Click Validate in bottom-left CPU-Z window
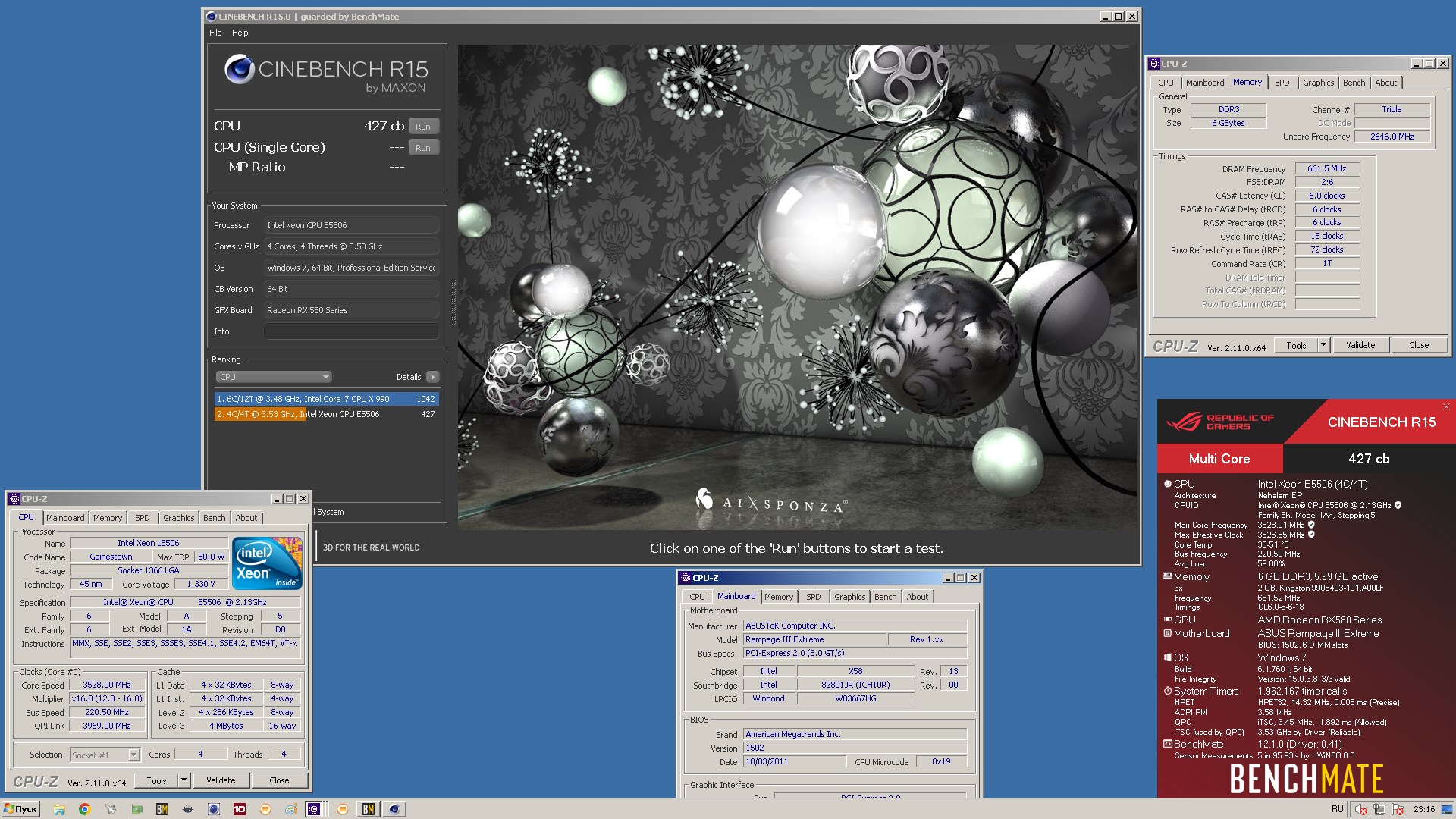The height and width of the screenshot is (819, 1456). pos(221,780)
